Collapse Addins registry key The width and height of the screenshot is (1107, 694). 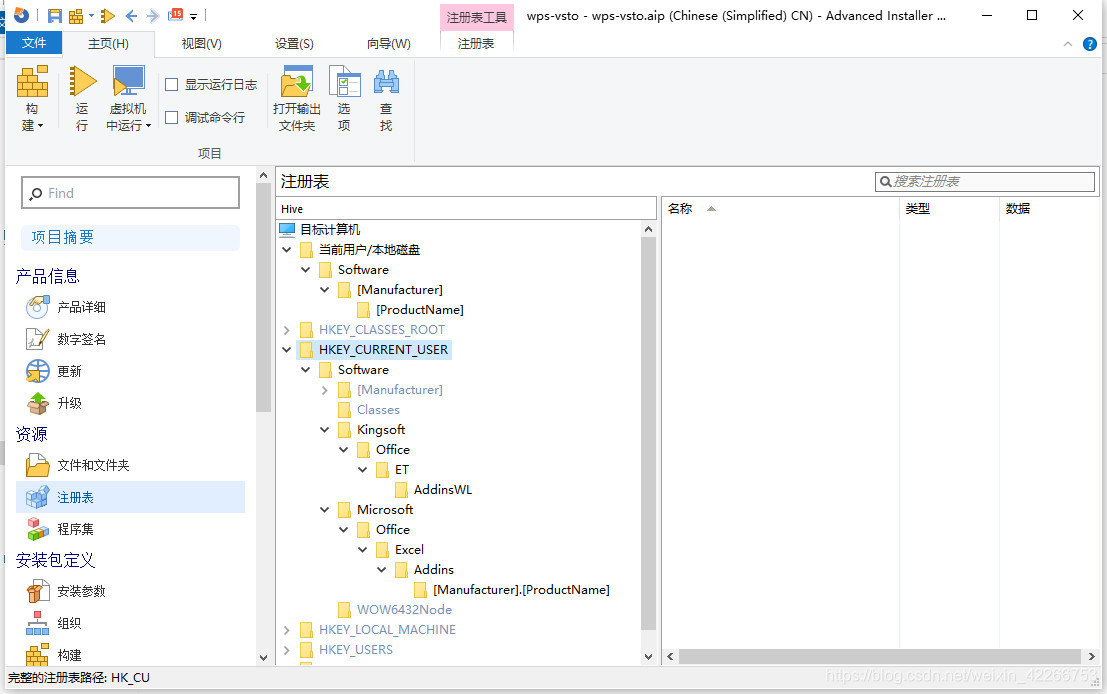tap(382, 569)
